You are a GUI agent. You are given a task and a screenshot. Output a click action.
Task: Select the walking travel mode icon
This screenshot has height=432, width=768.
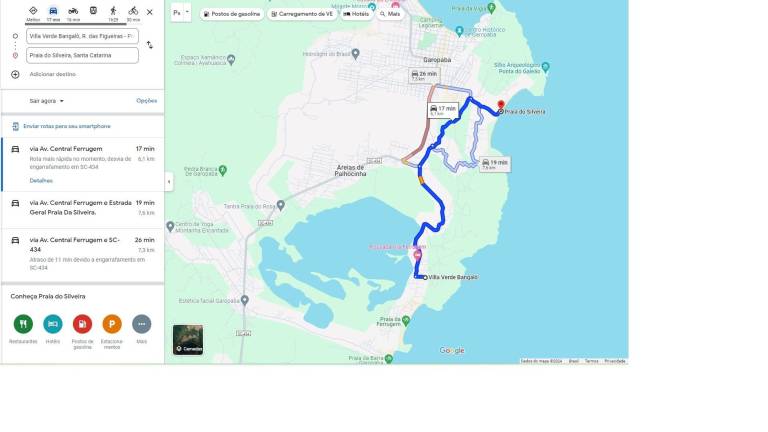[113, 13]
